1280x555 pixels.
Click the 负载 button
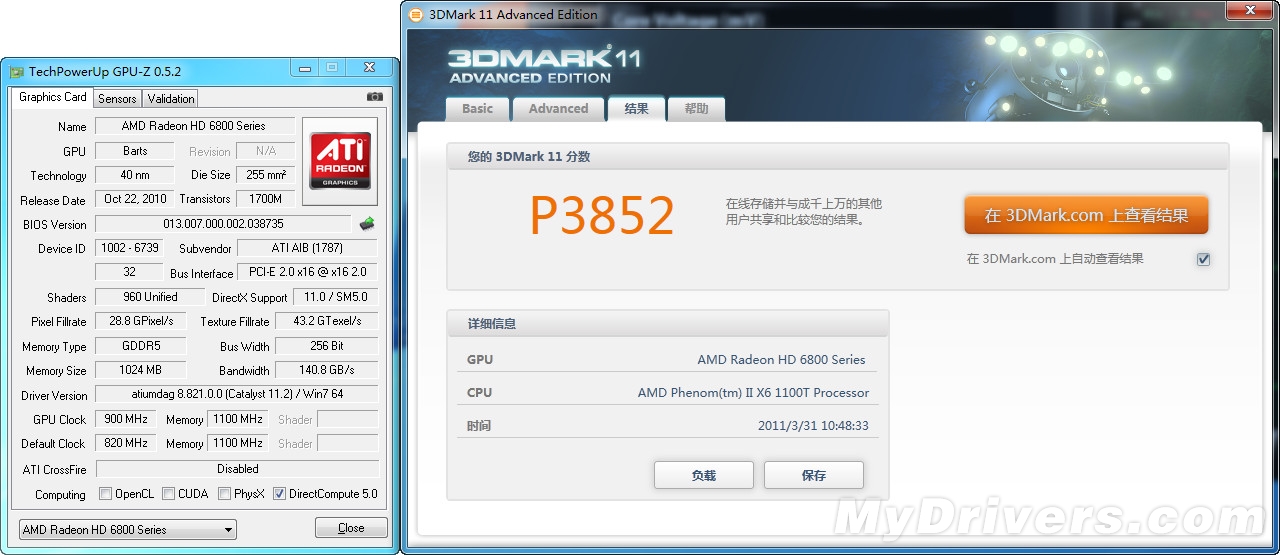click(704, 475)
